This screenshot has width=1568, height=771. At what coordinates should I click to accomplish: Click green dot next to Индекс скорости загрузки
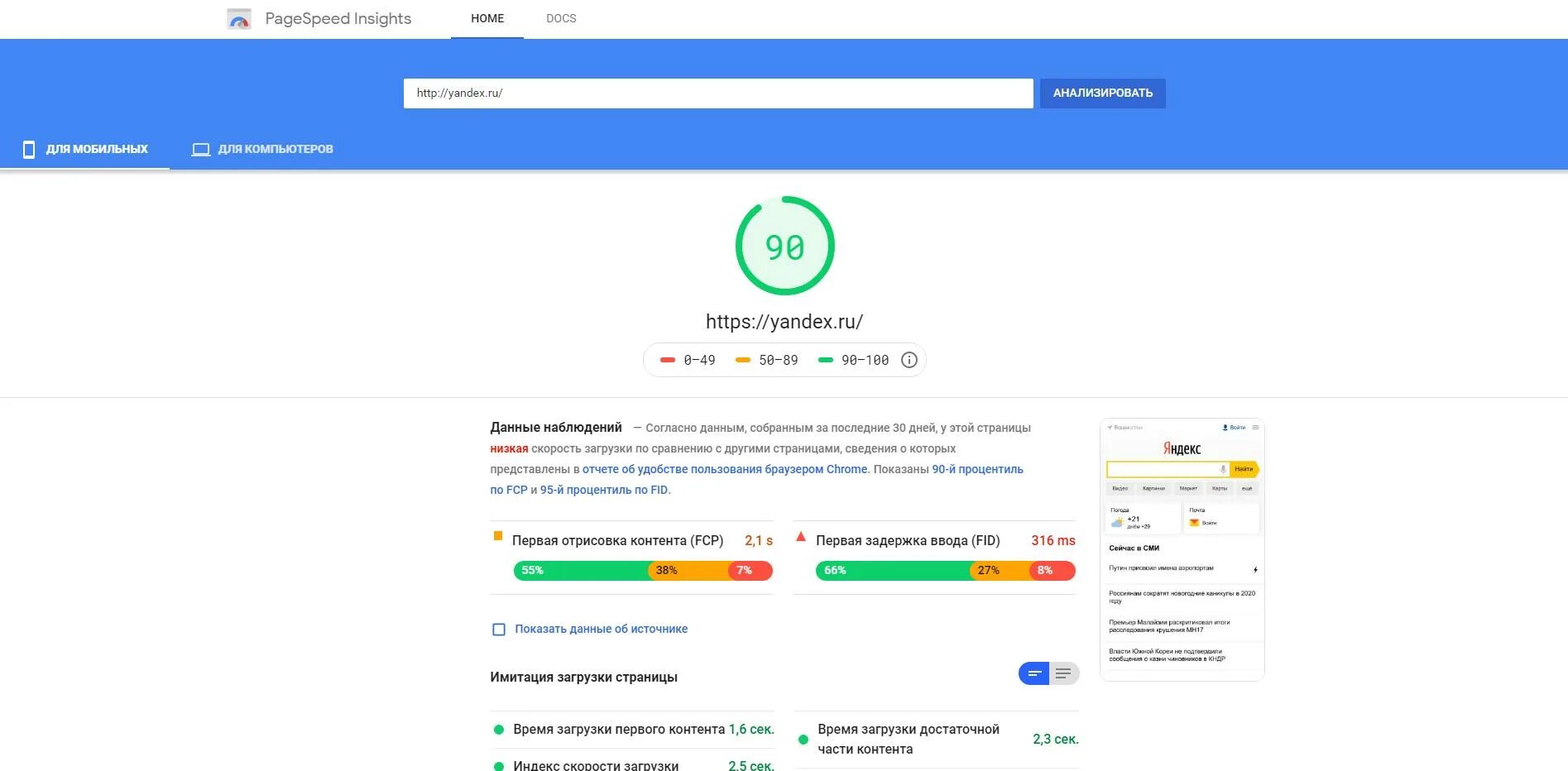(498, 766)
